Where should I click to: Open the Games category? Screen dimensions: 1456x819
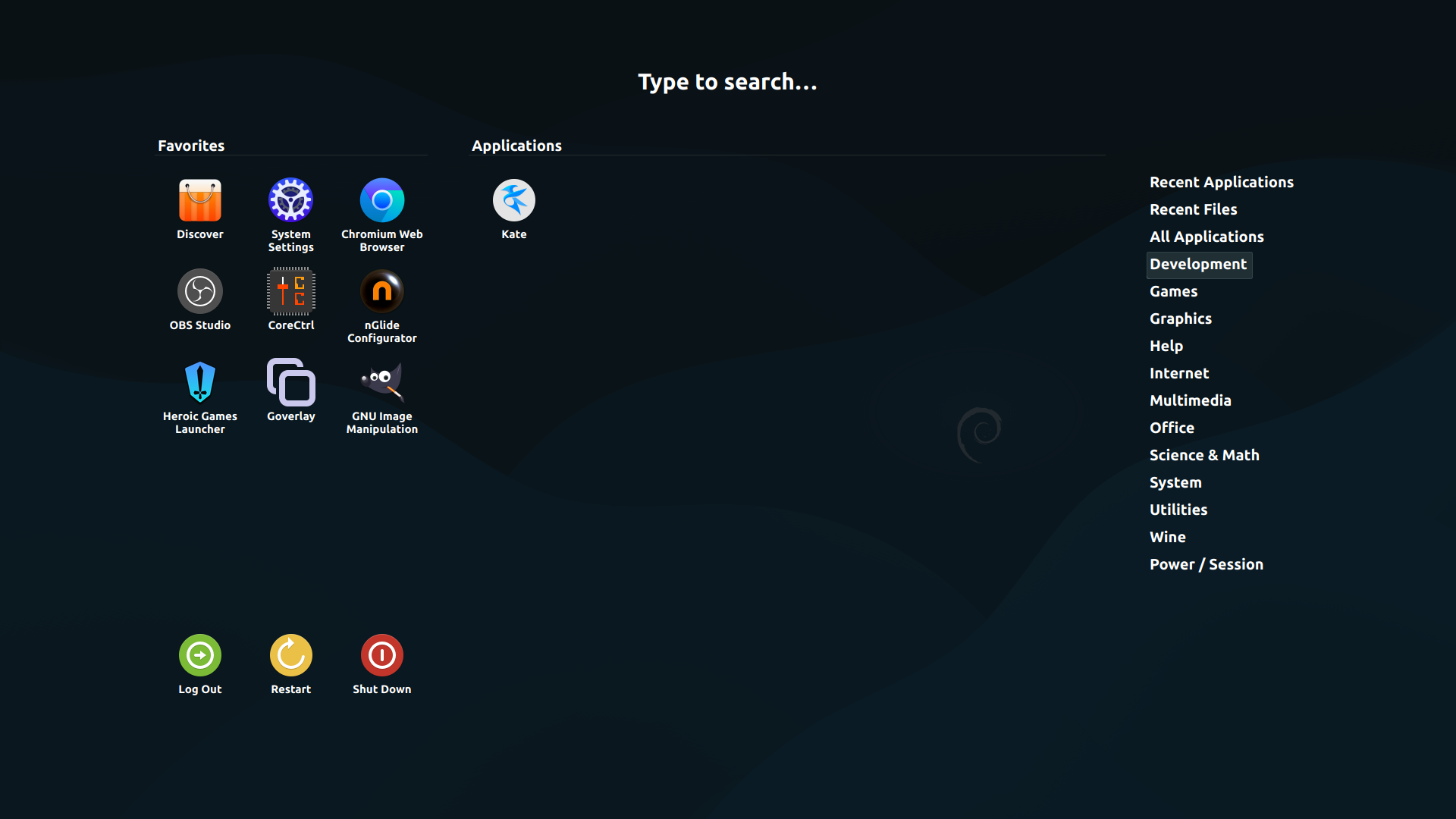[x=1173, y=291]
